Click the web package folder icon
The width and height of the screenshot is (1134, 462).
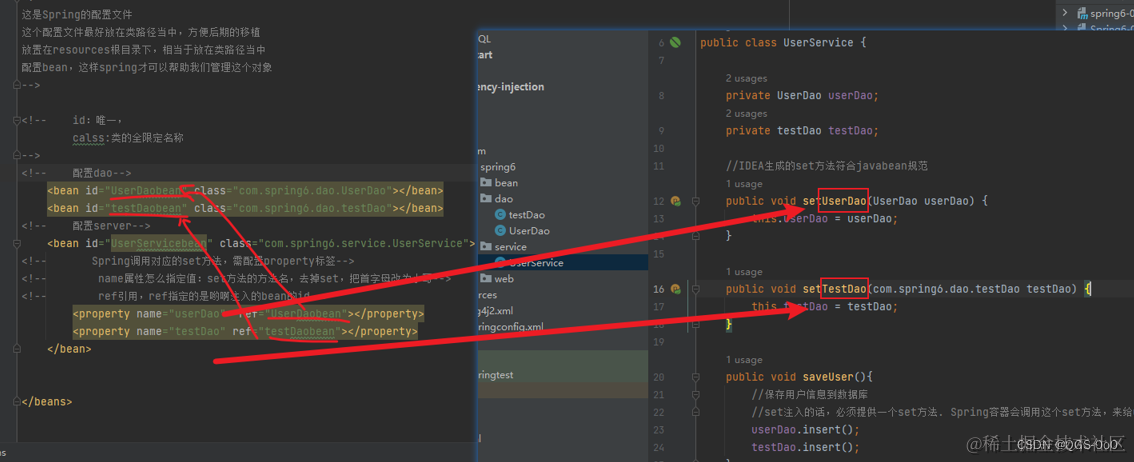pyautogui.click(x=485, y=278)
